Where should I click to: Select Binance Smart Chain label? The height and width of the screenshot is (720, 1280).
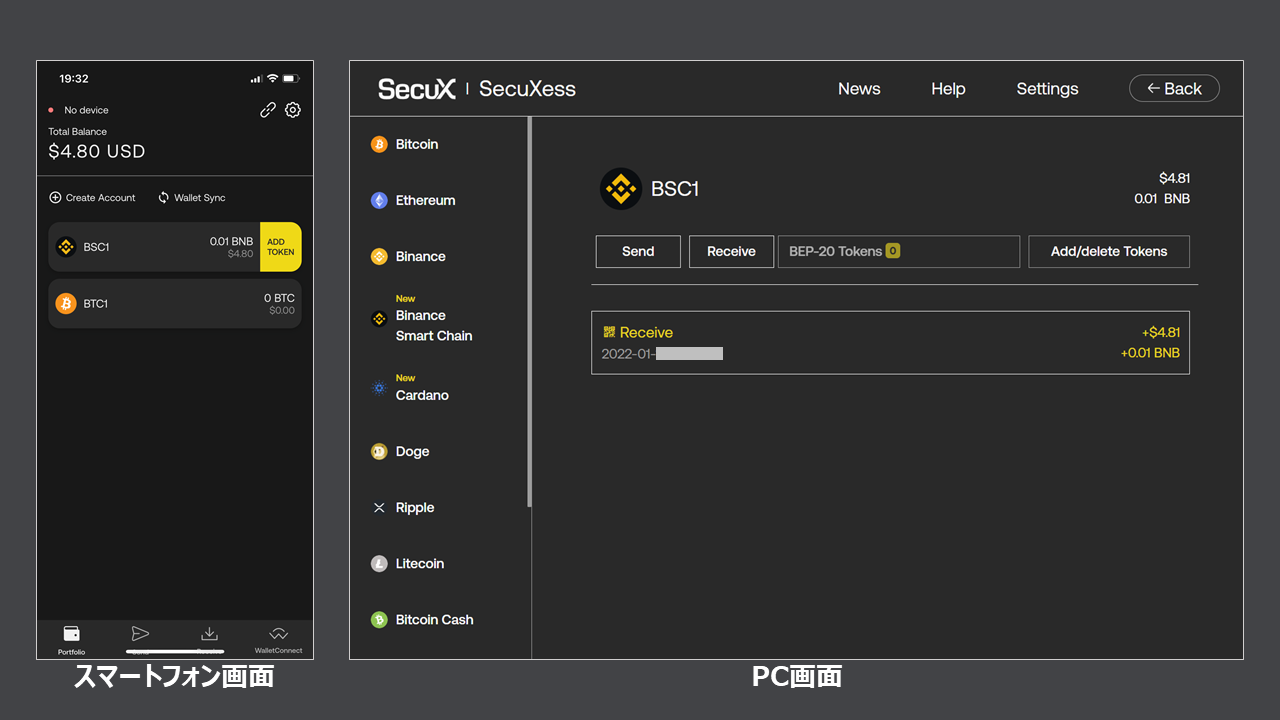(434, 326)
